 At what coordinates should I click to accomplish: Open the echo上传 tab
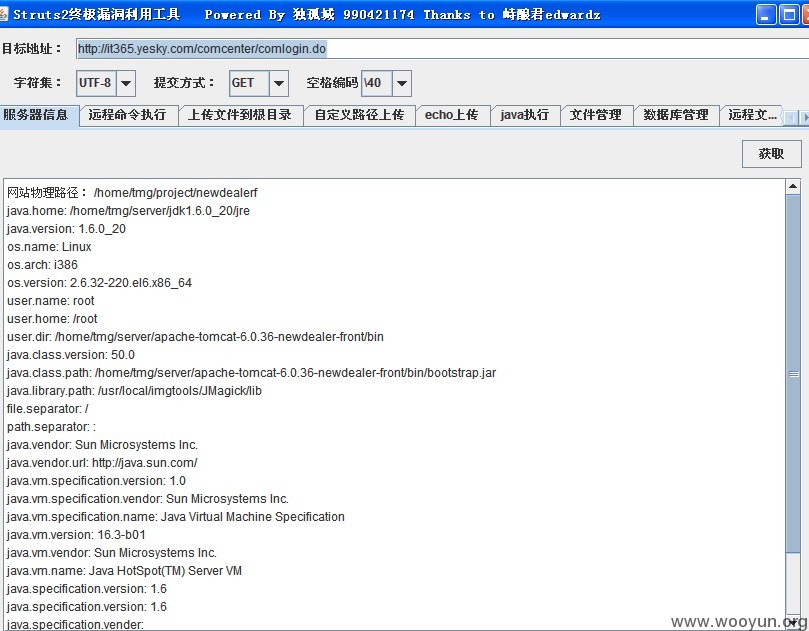[x=452, y=115]
